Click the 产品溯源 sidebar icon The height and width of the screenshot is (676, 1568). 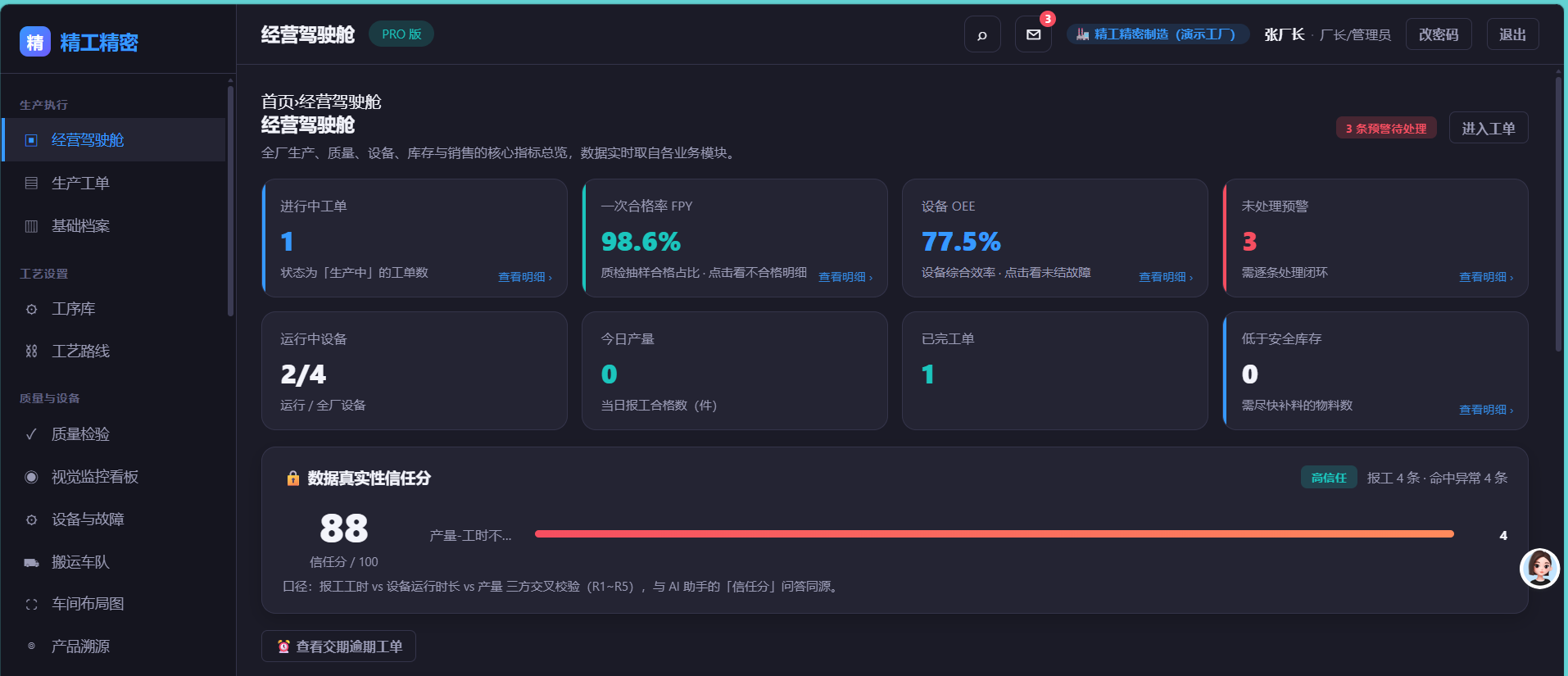click(x=31, y=647)
